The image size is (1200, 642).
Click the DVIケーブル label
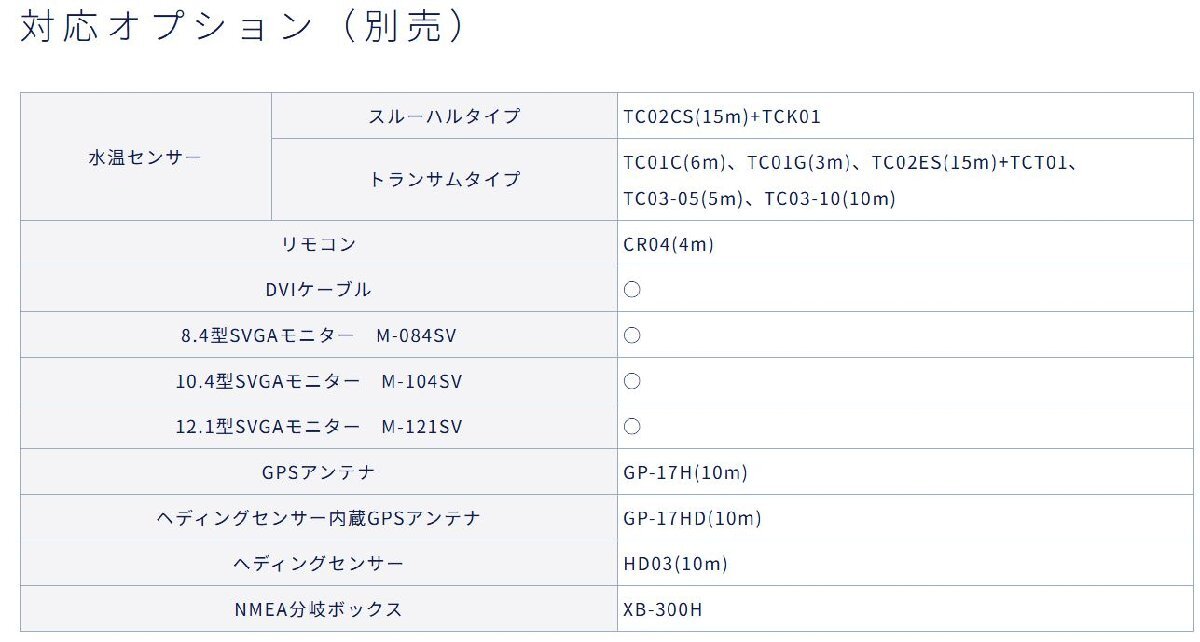click(318, 290)
